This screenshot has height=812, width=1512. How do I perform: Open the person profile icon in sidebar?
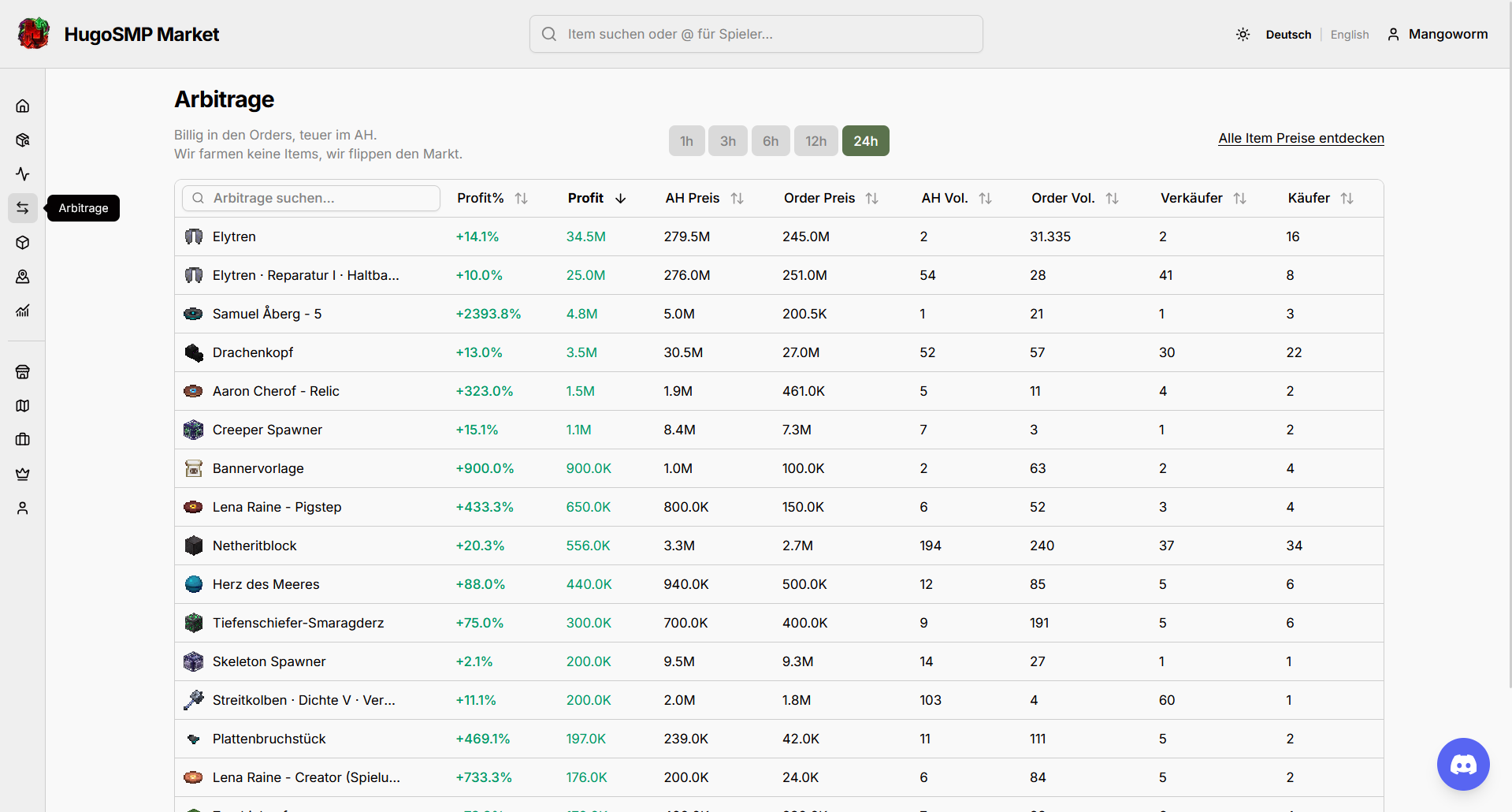(x=23, y=508)
